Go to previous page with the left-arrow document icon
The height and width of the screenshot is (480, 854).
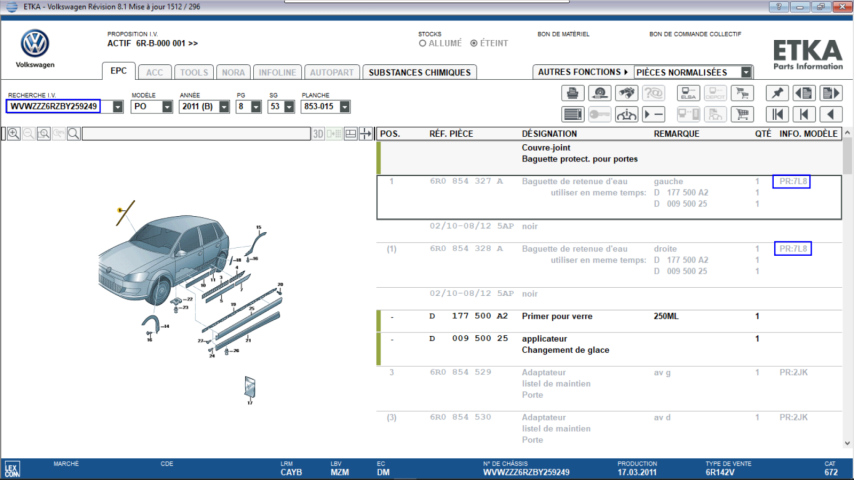[x=804, y=93]
